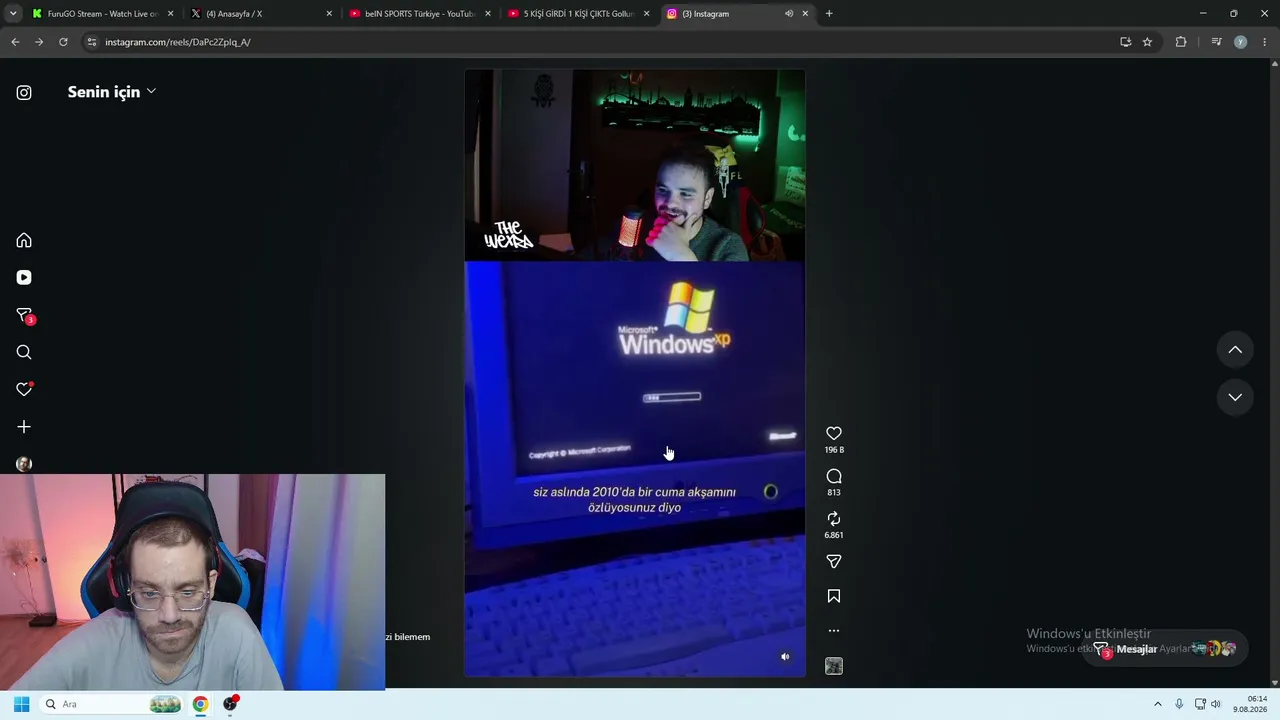Go to the previous reel with up arrow
The height and width of the screenshot is (720, 1280).
coord(1235,350)
